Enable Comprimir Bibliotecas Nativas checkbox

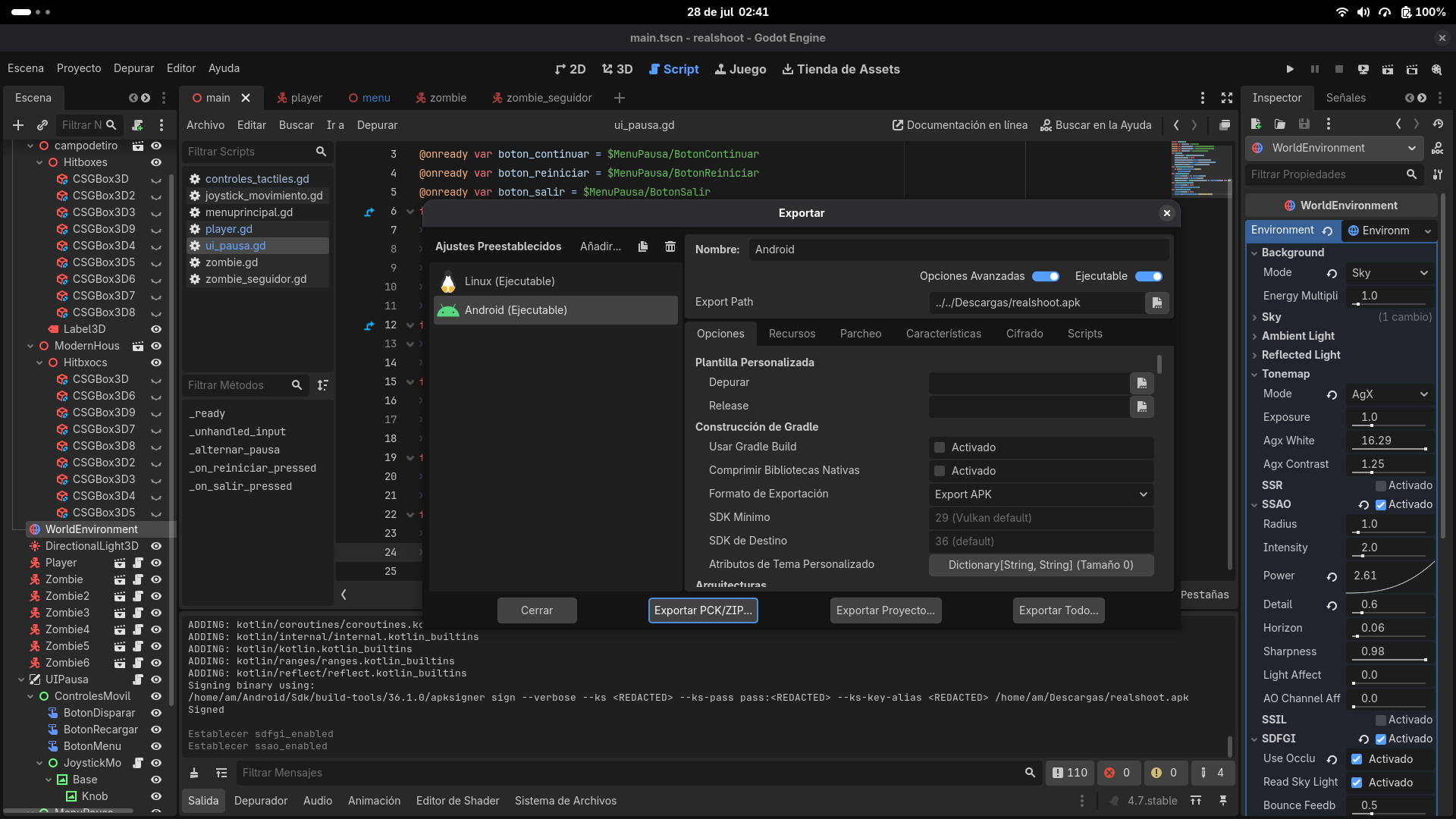tap(940, 471)
